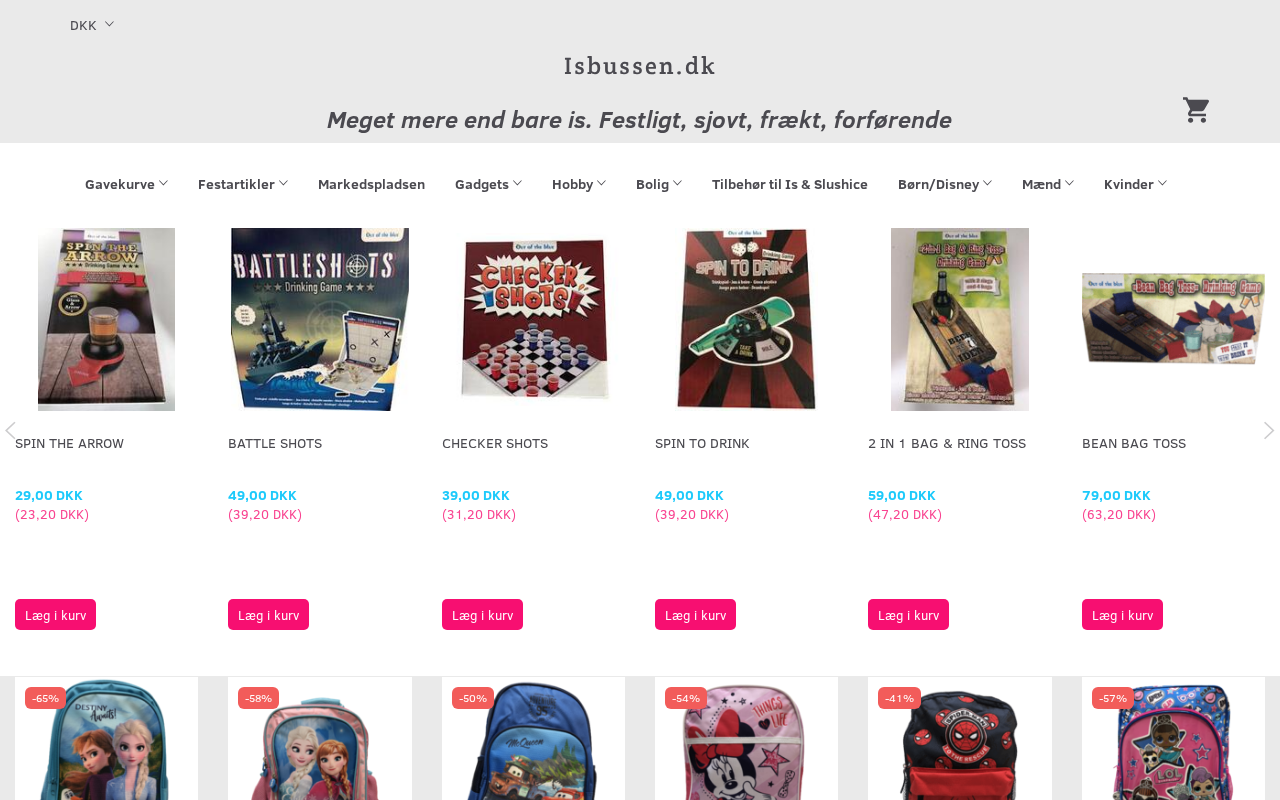Open the Checker Shots product image
This screenshot has height=800, width=1280.
(x=533, y=319)
